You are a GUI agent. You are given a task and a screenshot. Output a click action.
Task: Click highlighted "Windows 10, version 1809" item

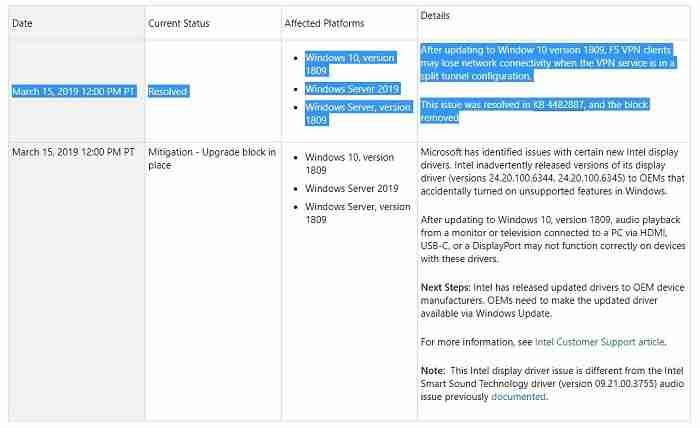tap(350, 63)
